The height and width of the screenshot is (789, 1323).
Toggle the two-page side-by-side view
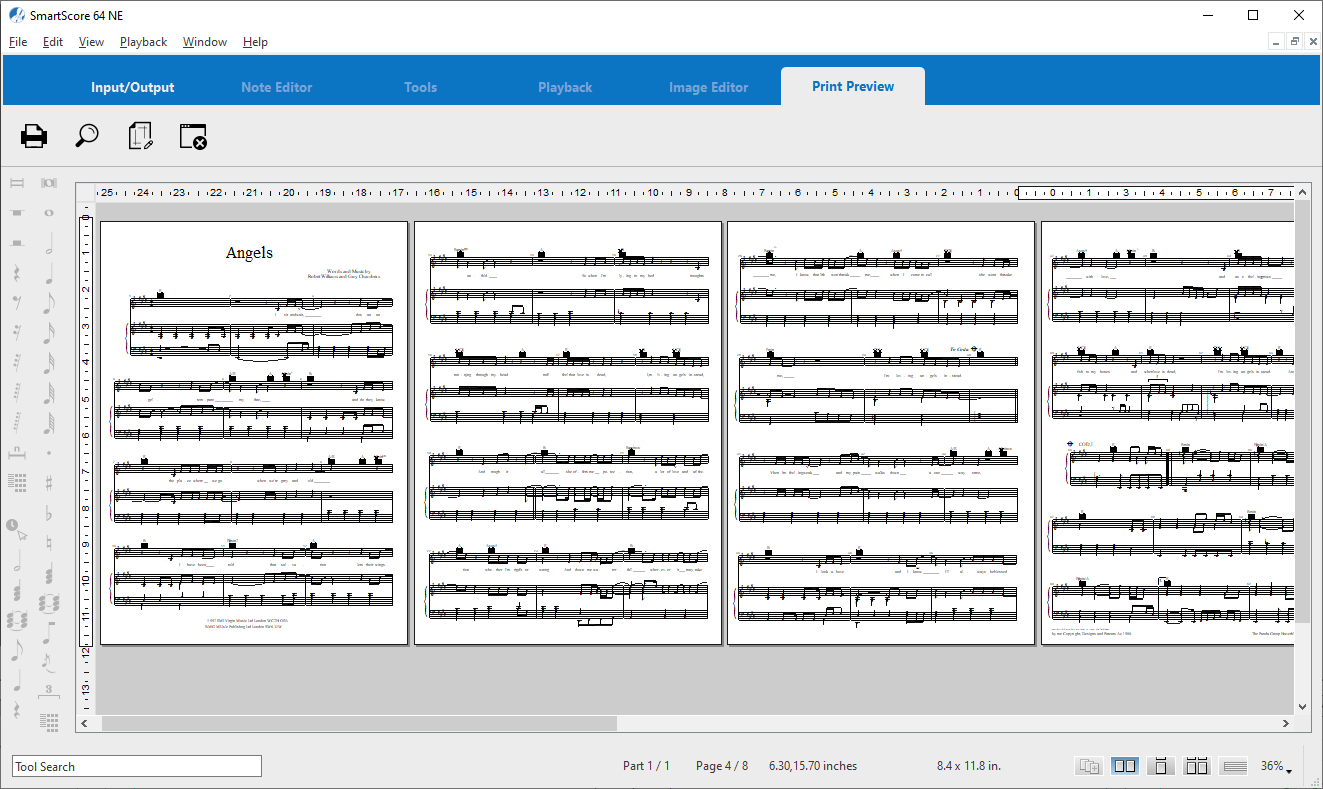coord(1125,766)
